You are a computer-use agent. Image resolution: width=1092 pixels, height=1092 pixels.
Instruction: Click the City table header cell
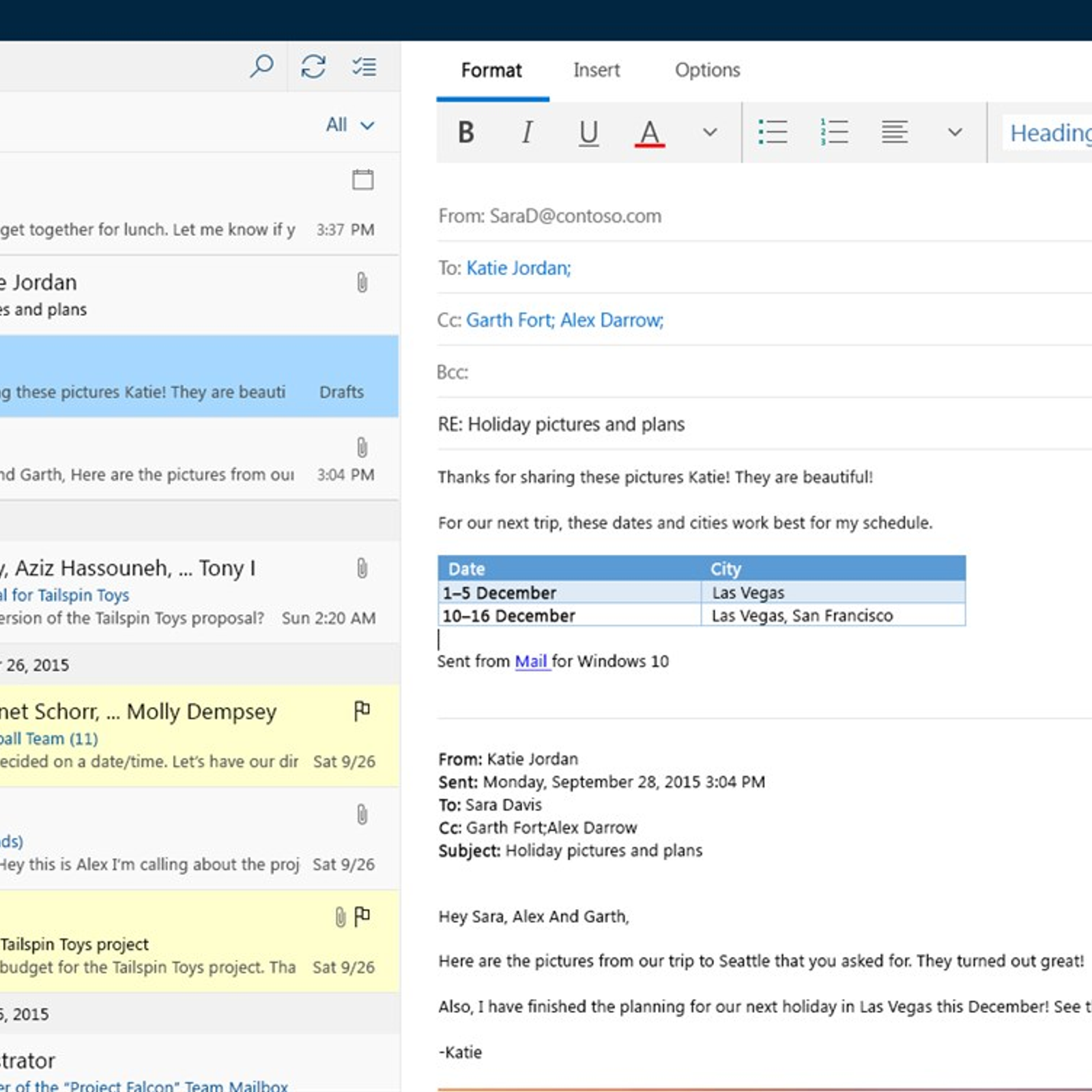[x=833, y=569]
